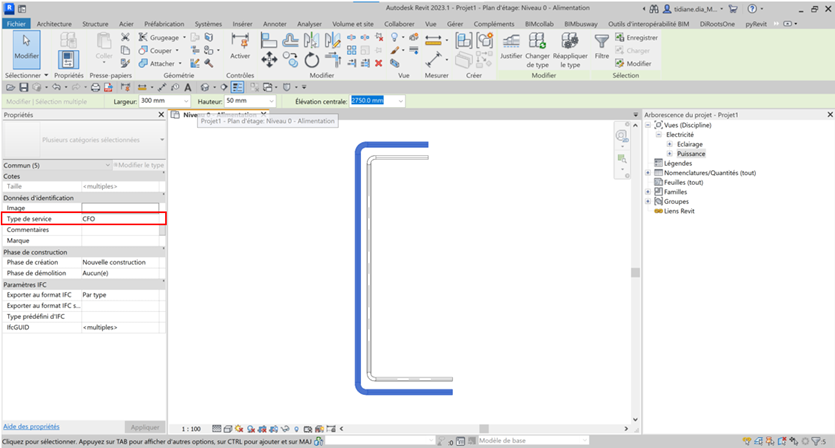Click the Enregistrer selection button
The width and height of the screenshot is (835, 448).
(636, 37)
